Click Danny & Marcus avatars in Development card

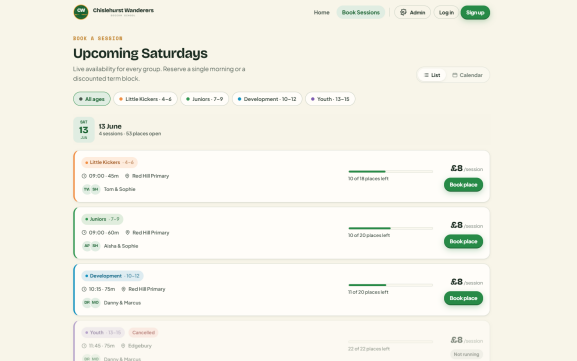point(91,302)
